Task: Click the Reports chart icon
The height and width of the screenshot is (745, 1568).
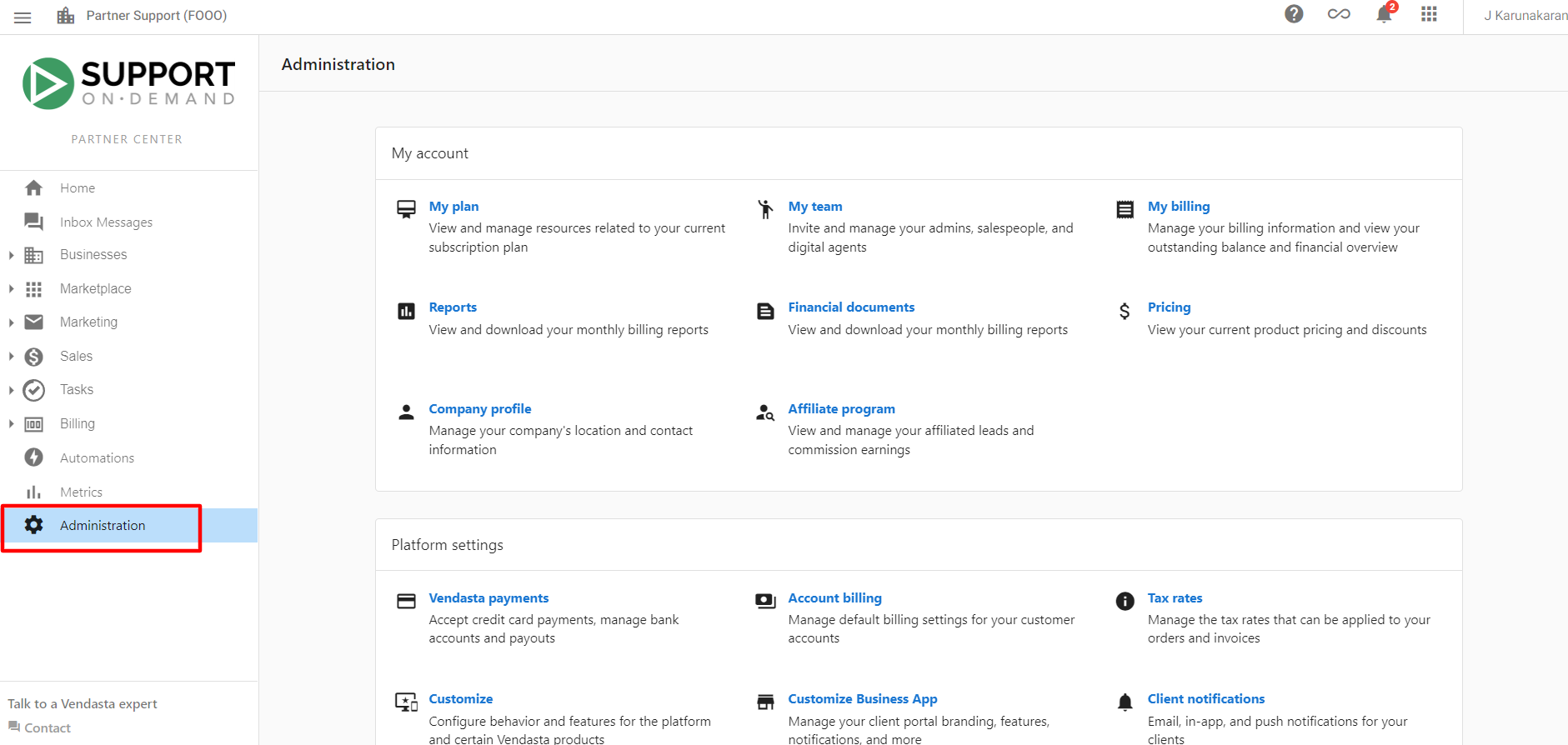Action: coord(406,312)
